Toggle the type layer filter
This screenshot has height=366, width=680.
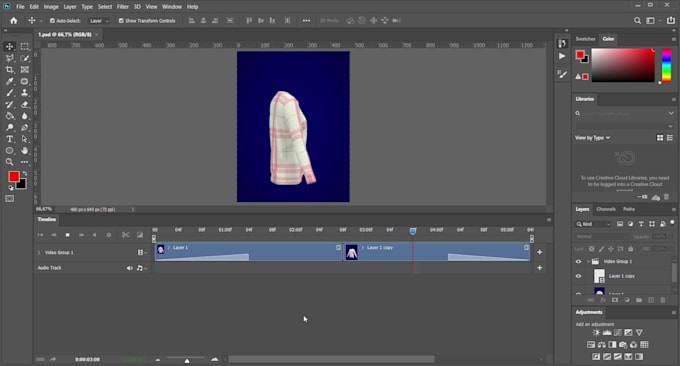coord(641,224)
